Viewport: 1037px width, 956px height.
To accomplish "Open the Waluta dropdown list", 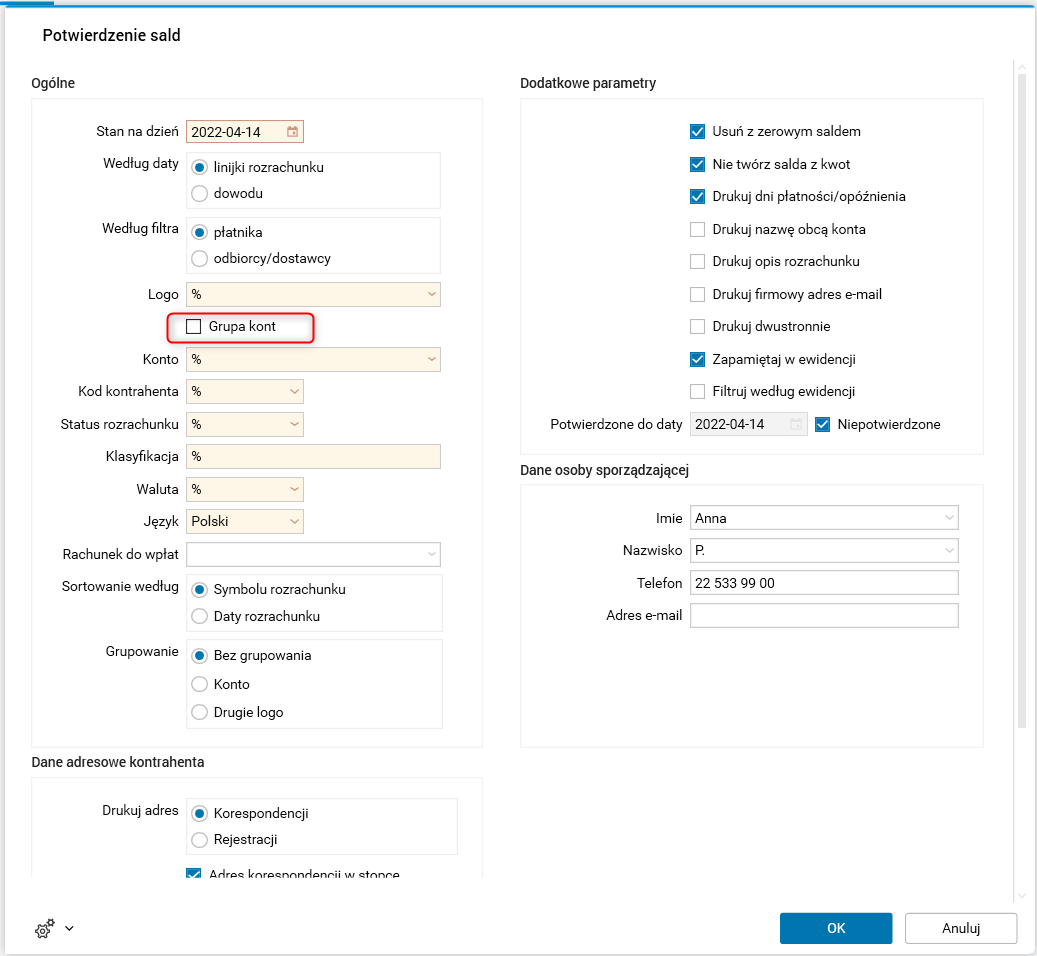I will coord(294,489).
